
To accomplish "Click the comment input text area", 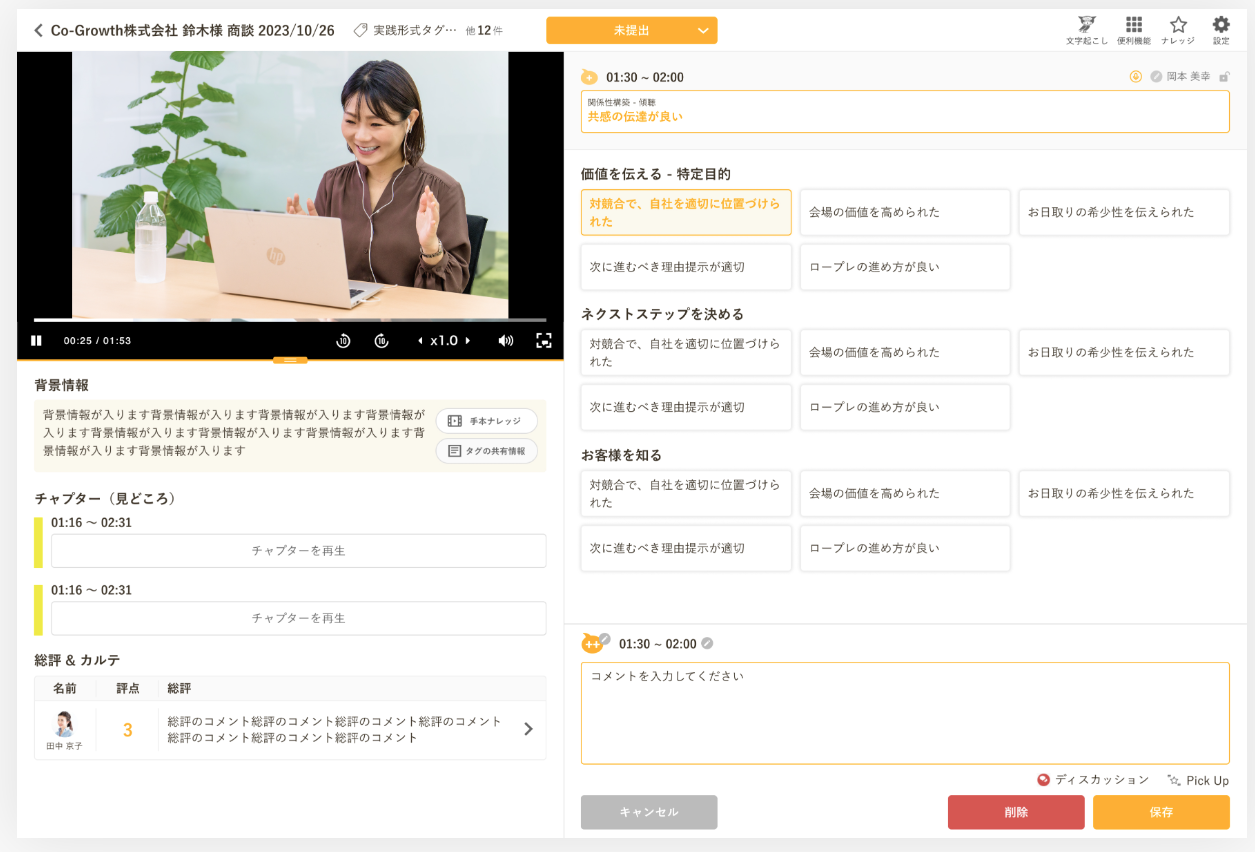I will (904, 712).
